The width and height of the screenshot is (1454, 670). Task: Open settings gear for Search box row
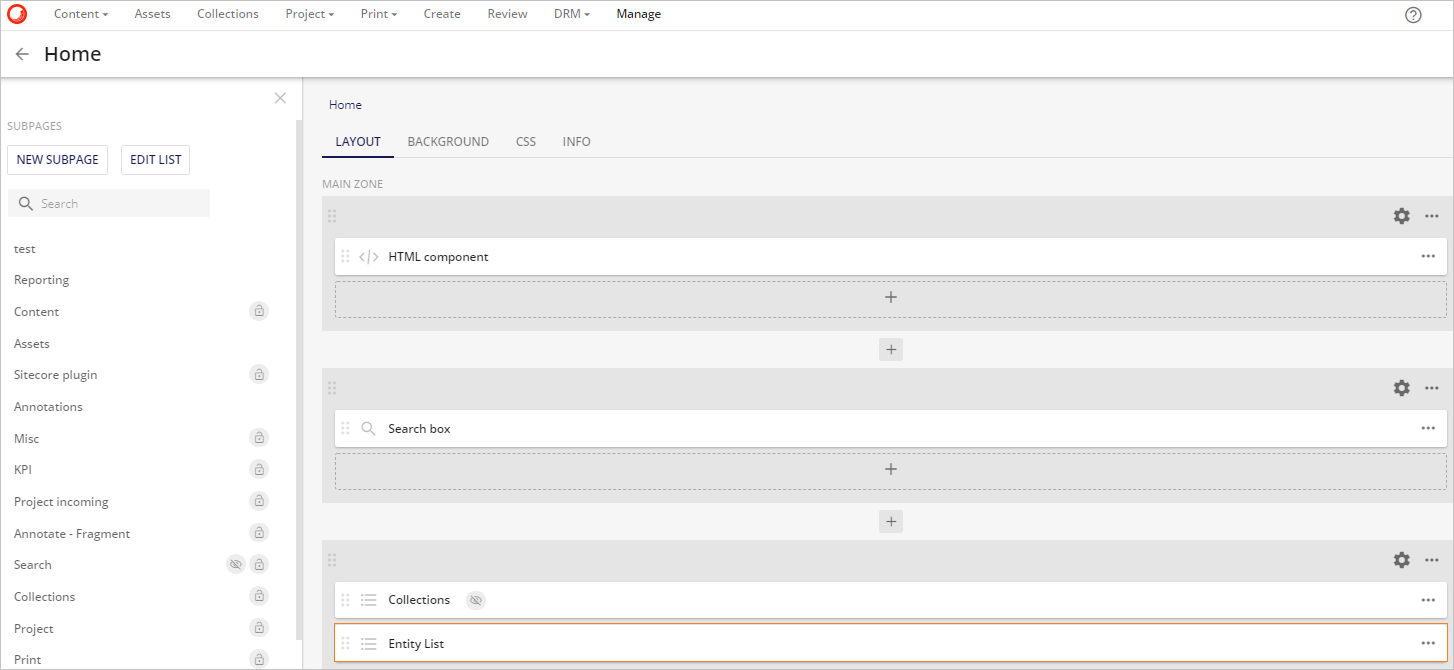click(1401, 388)
